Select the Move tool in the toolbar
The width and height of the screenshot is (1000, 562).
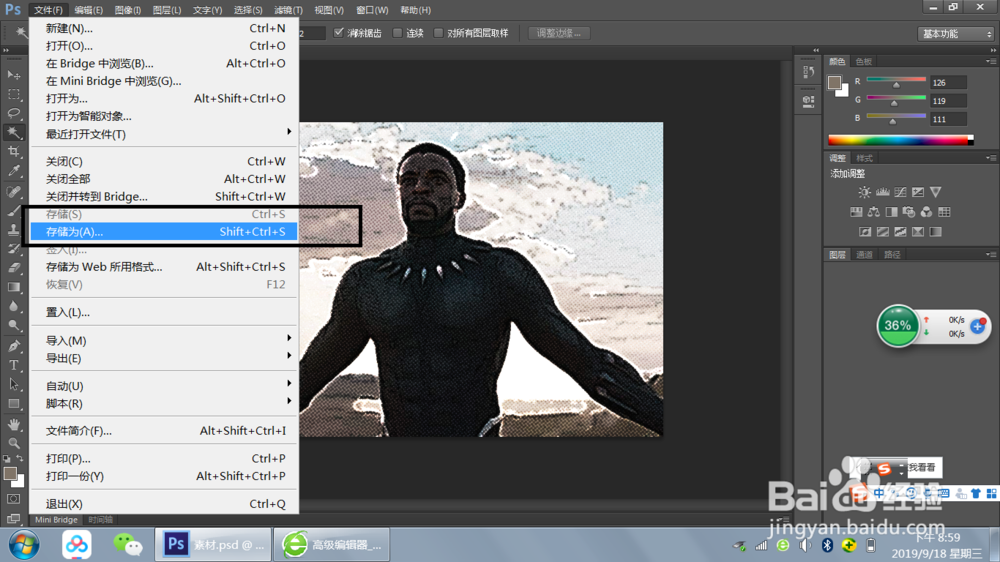pos(13,75)
